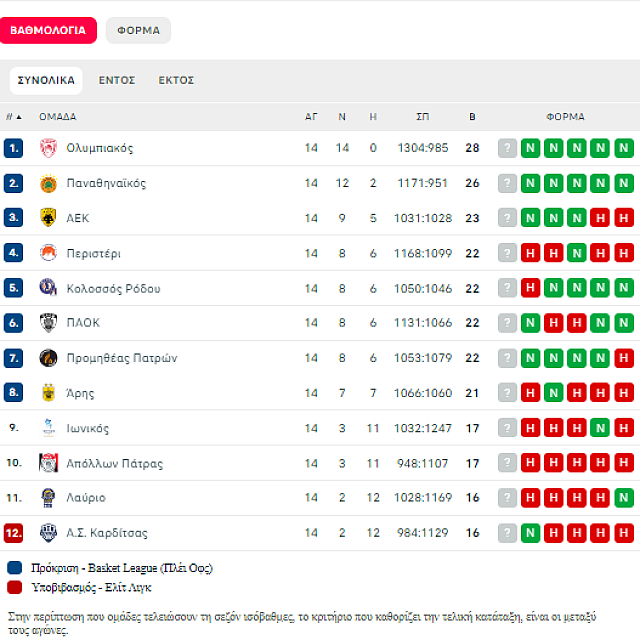Click the Απόλλων Πάτρας team logo

coord(48,463)
